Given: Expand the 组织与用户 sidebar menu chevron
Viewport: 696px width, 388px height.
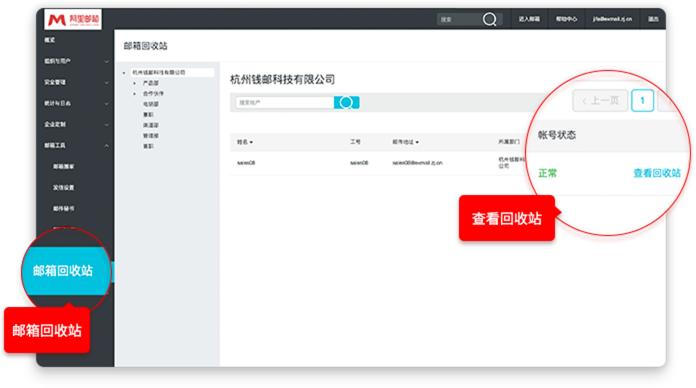Looking at the screenshot, I should [x=107, y=61].
